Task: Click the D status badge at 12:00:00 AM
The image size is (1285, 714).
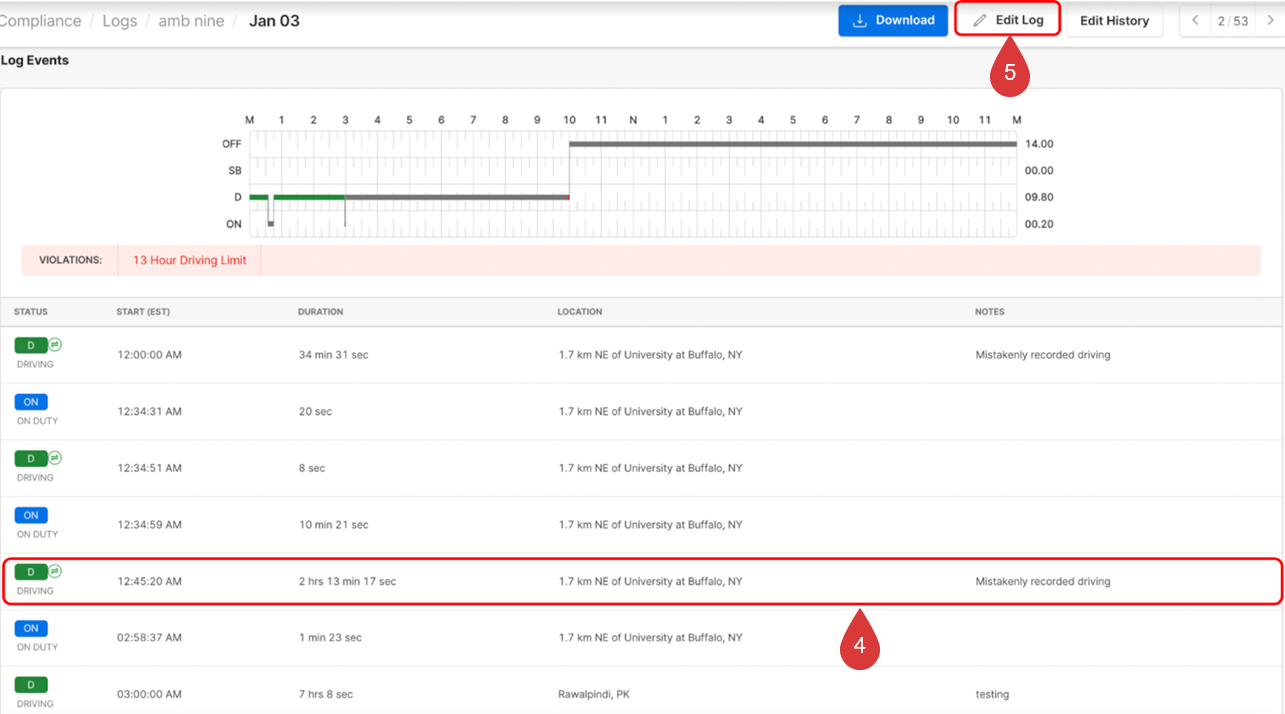Action: click(x=30, y=345)
